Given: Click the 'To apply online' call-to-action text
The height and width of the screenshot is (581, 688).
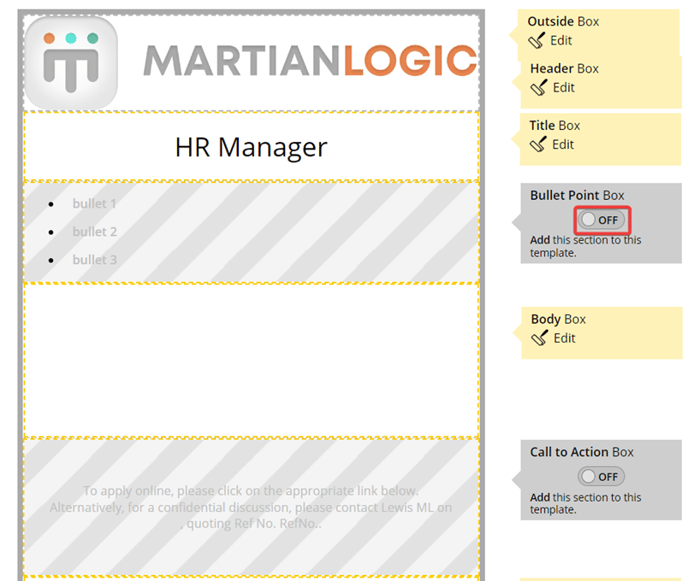Looking at the screenshot, I should coord(251,507).
